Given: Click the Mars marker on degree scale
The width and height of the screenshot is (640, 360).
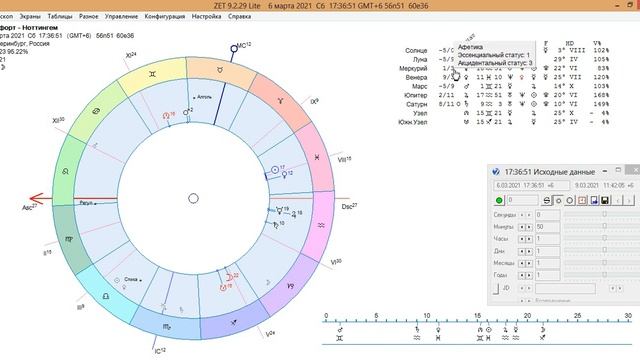Looking at the screenshot, I should pos(340,330).
